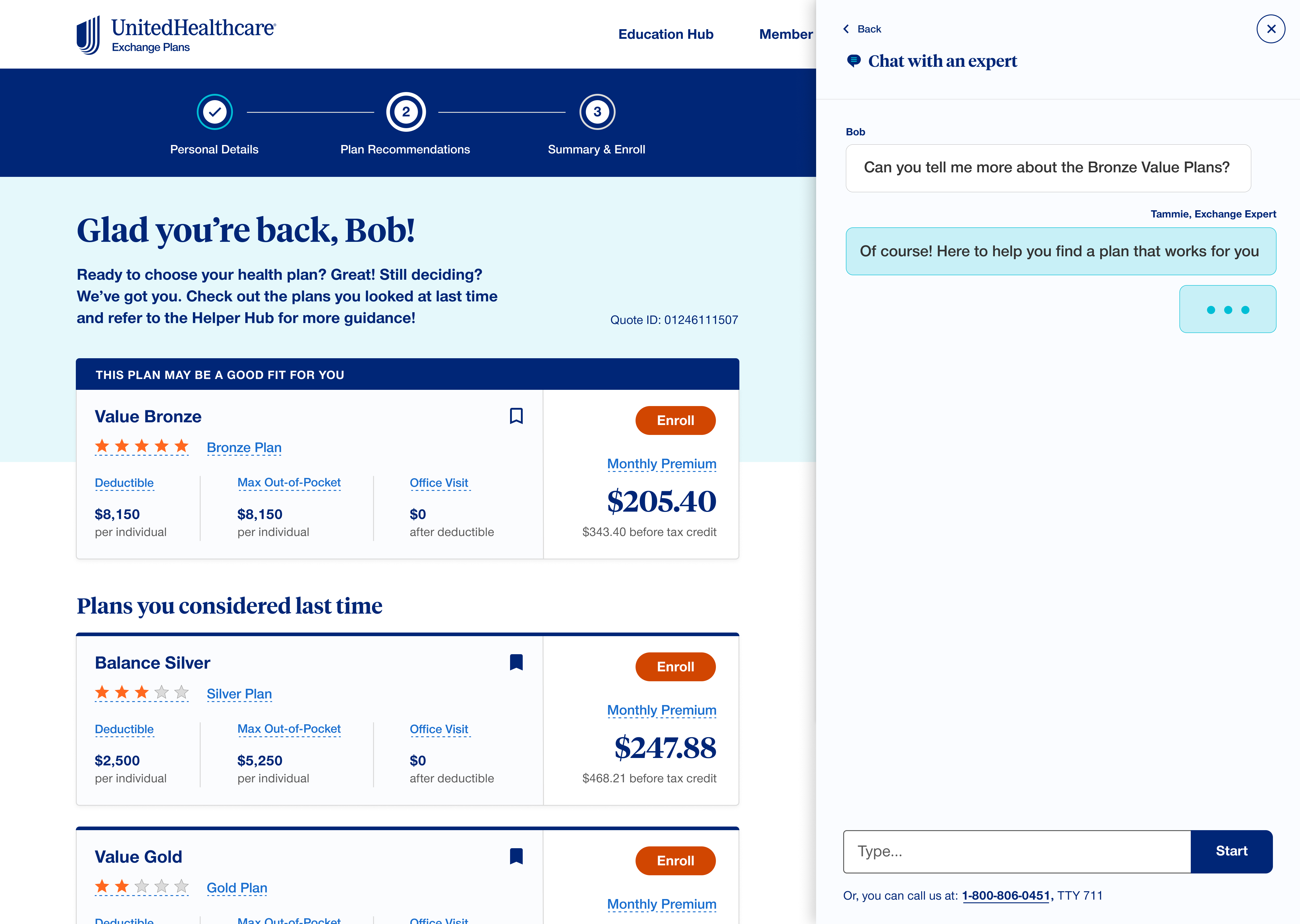Screen dimensions: 1300x924
Task: Click the chat message Type field
Action: click(1013, 851)
